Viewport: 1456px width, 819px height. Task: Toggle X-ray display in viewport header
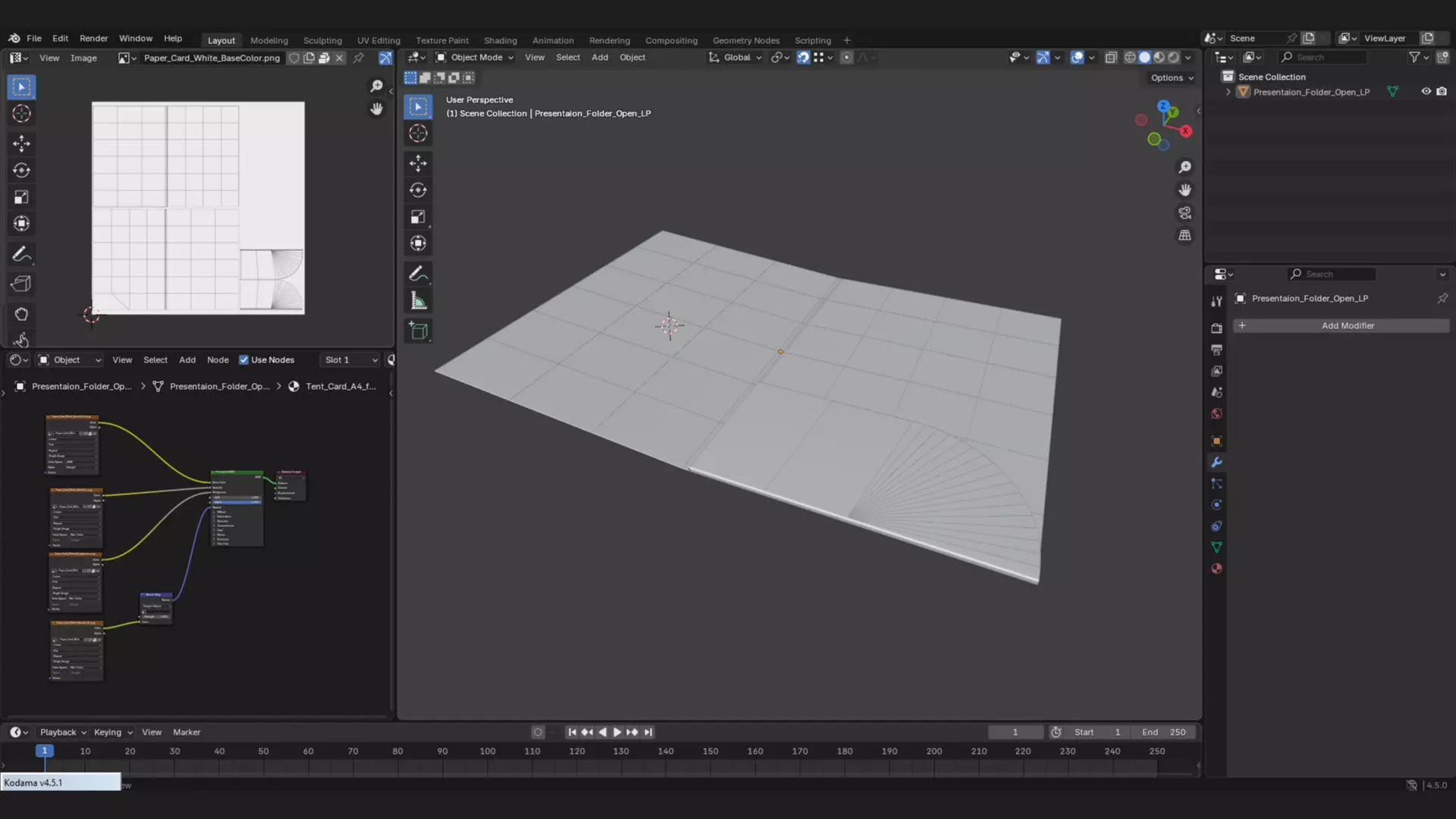point(1111,58)
